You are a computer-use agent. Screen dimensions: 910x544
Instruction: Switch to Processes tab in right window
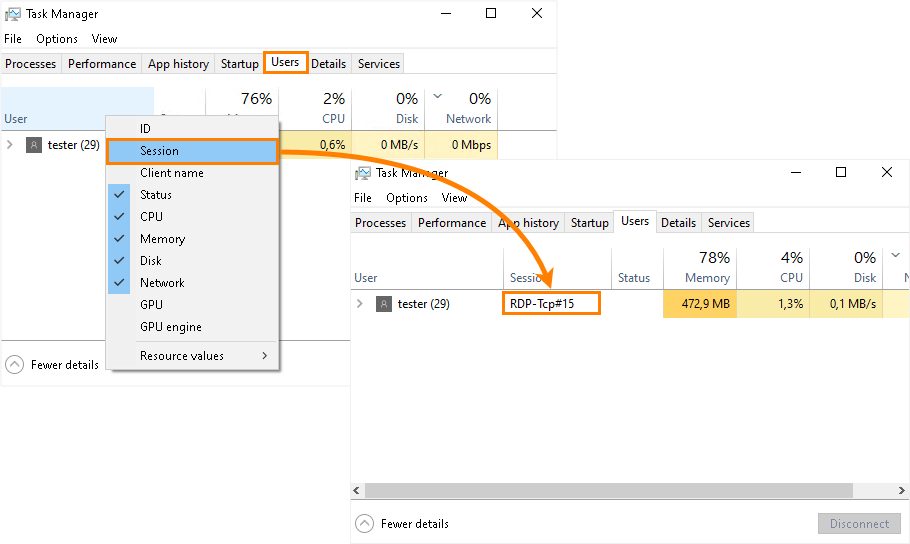381,223
